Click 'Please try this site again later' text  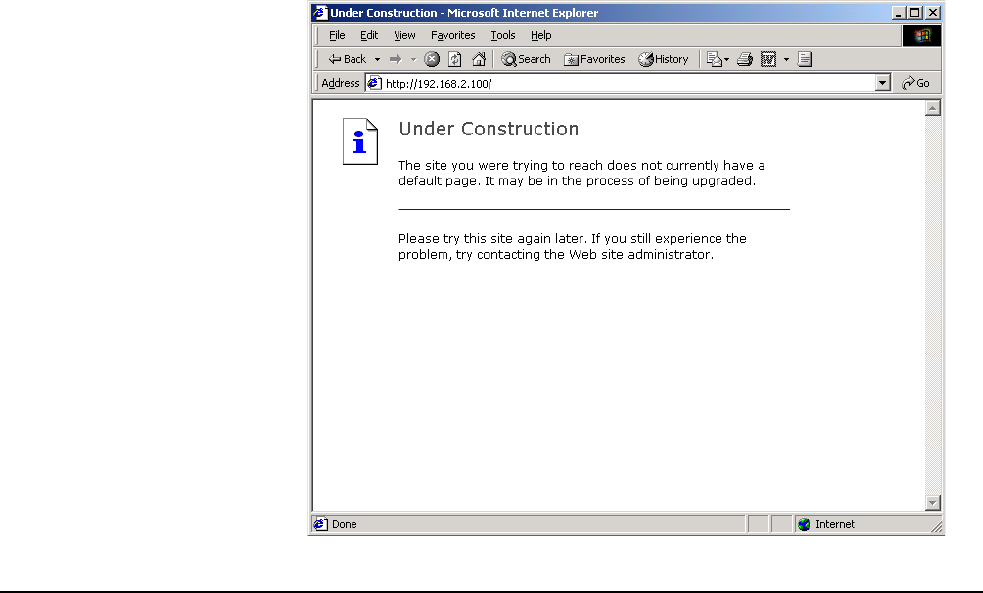coord(492,239)
